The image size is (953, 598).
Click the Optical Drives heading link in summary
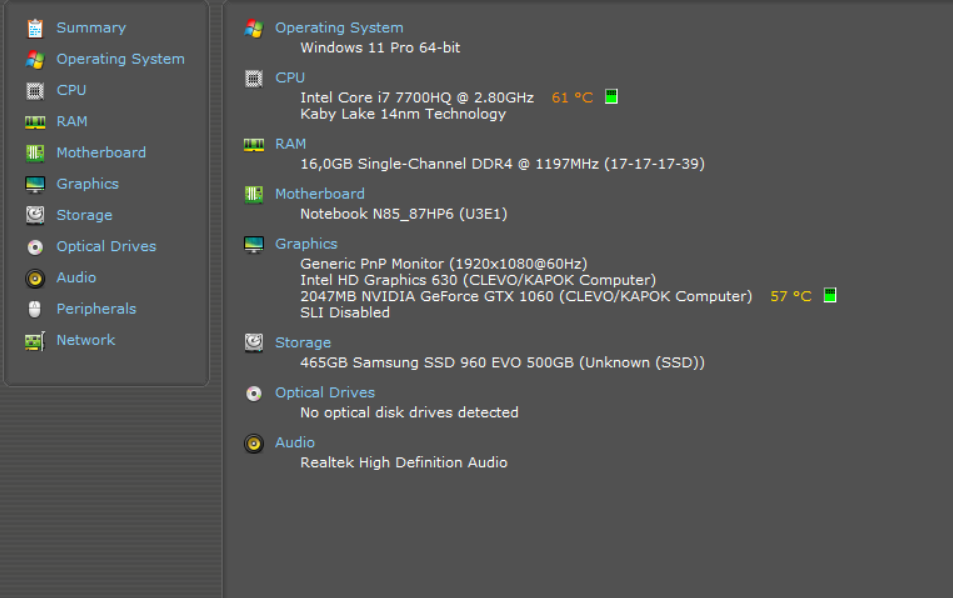[325, 393]
